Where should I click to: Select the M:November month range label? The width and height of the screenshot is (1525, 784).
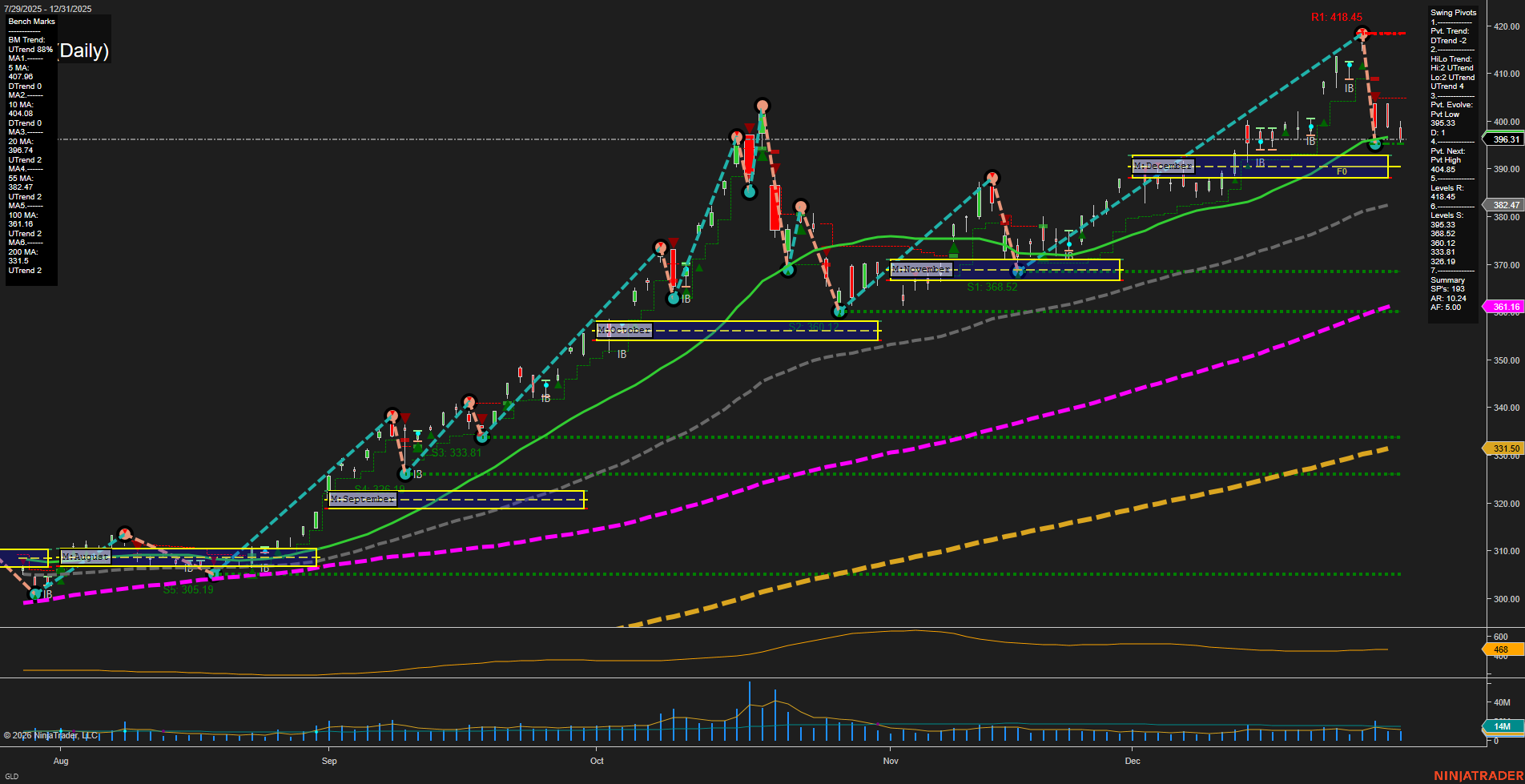[923, 270]
